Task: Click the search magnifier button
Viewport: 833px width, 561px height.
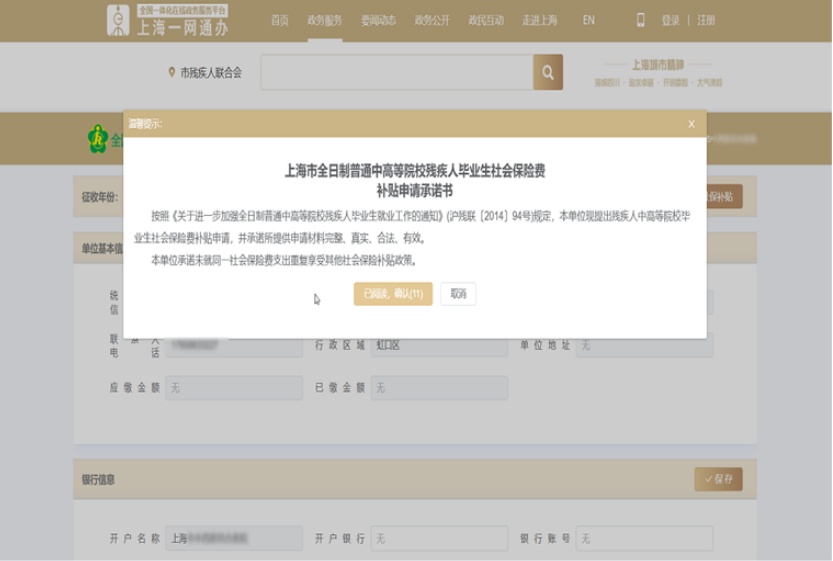Action: (548, 73)
